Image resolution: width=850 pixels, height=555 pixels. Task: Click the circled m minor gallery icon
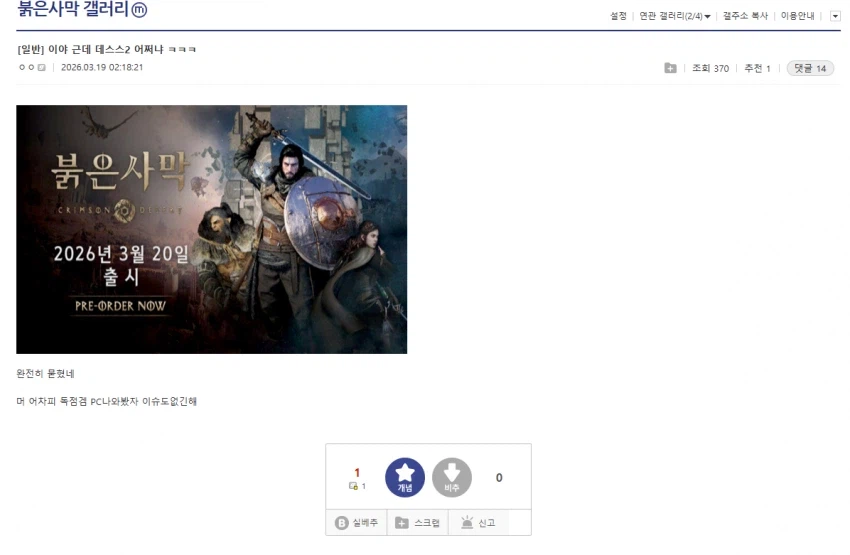tap(139, 10)
